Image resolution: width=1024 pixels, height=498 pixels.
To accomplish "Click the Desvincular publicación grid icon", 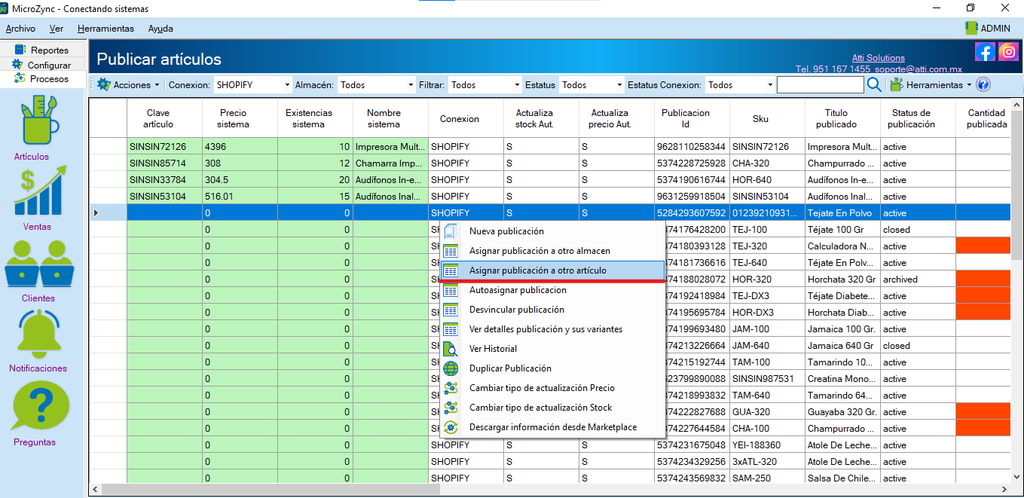I will coord(451,309).
